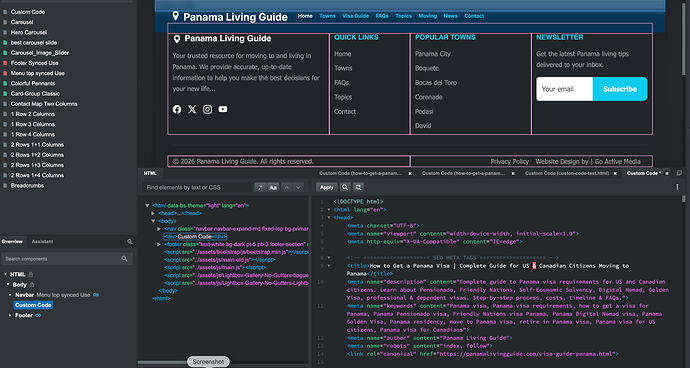690x368 pixels.
Task: Pop out the editor panel with the window icon
Action: 679,173
